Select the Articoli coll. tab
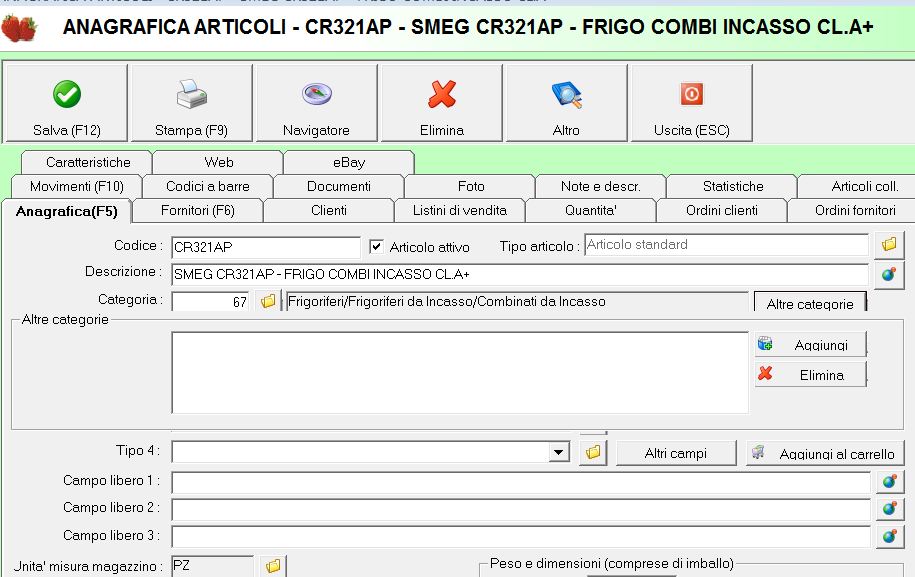915x577 pixels. point(857,186)
